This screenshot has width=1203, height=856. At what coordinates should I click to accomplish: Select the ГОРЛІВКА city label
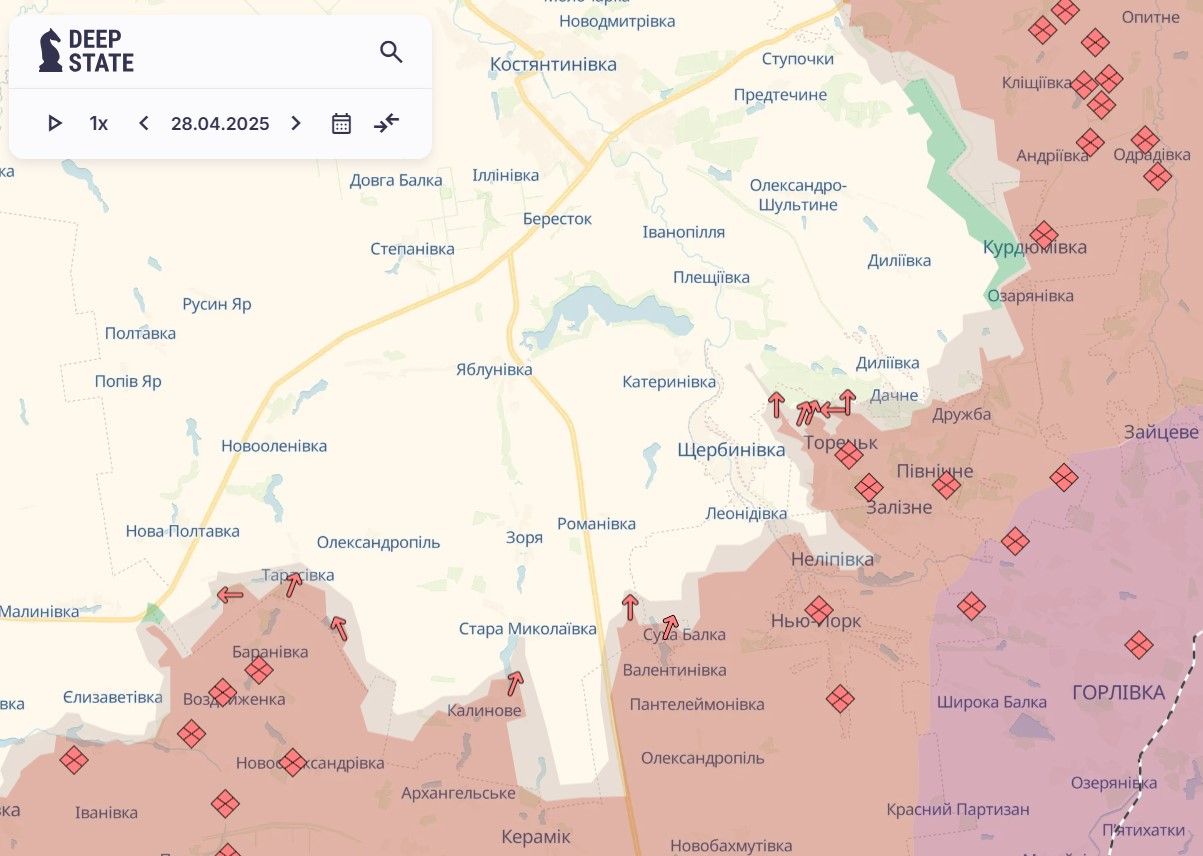1118,692
